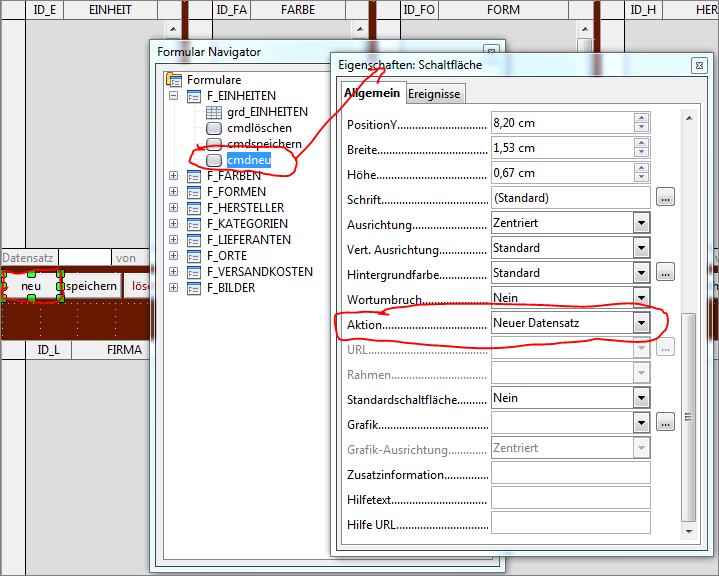Switch to the Allgemein tab
The width and height of the screenshot is (719, 576).
tap(372, 93)
